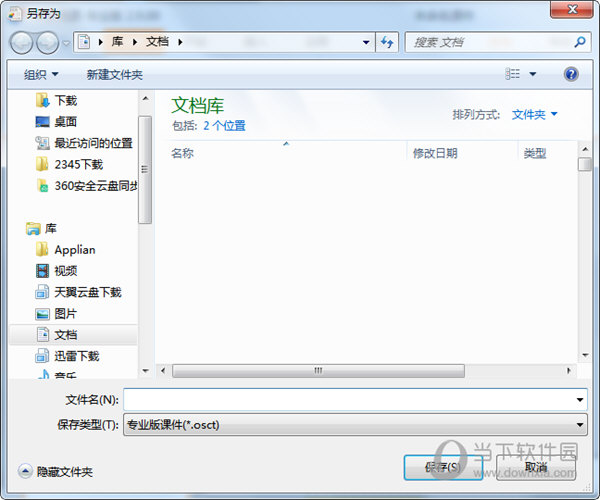Click horizontal scrollbar left arrow
Viewport: 600px width, 500px height.
click(x=163, y=370)
